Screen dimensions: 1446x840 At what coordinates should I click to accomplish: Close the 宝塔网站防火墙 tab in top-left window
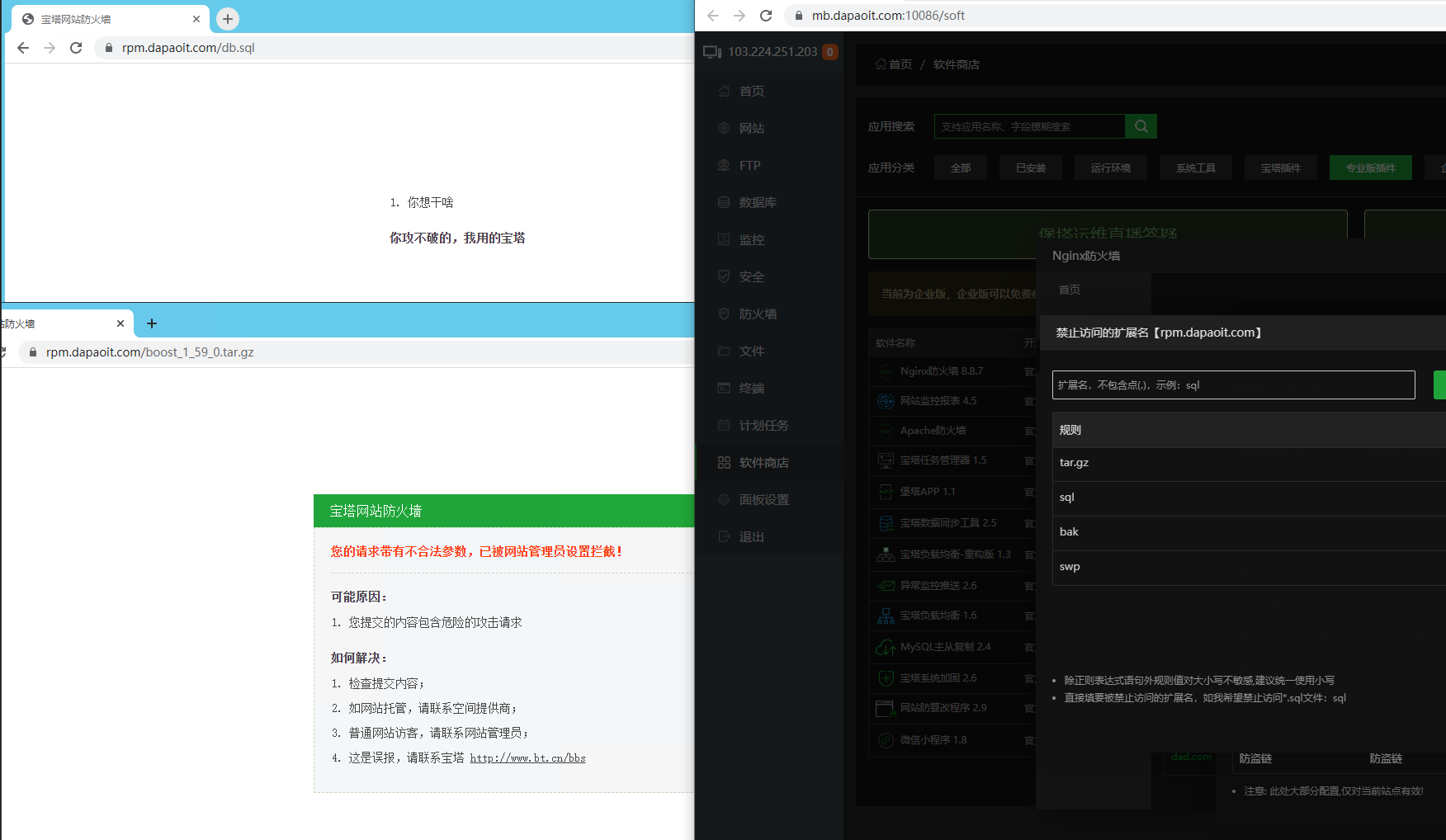point(196,19)
